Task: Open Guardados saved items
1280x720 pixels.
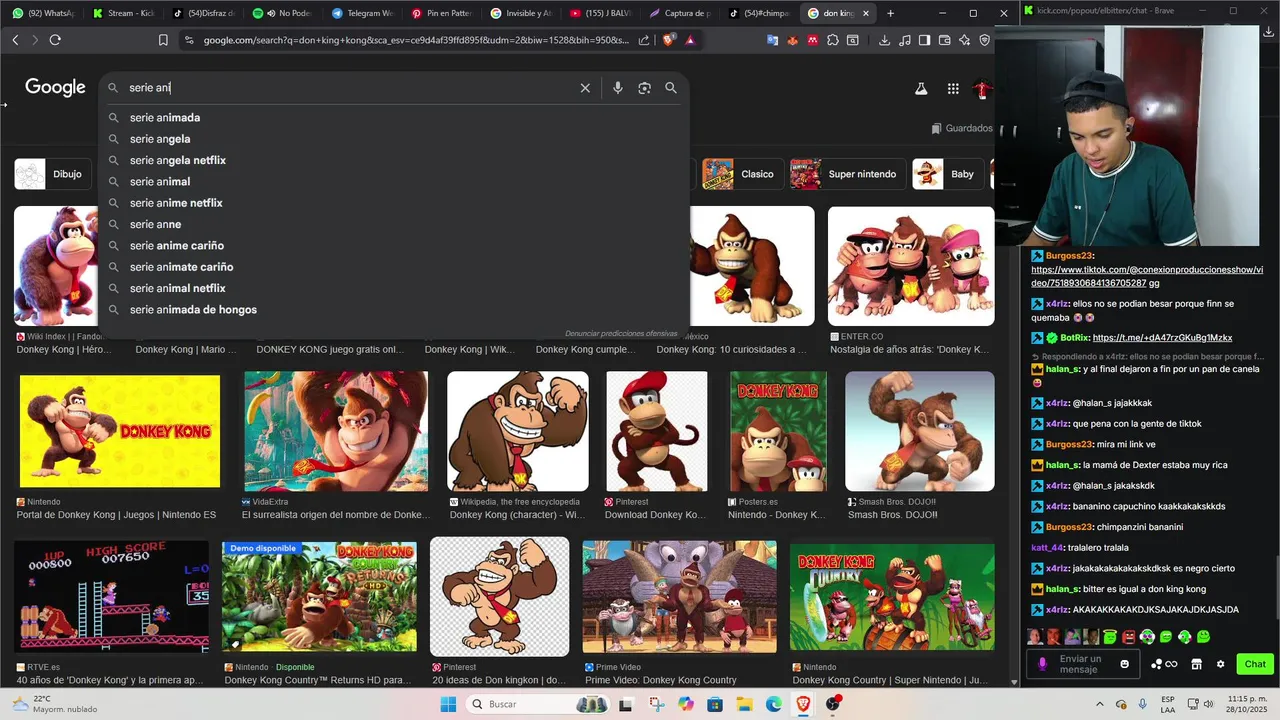Action: click(962, 128)
